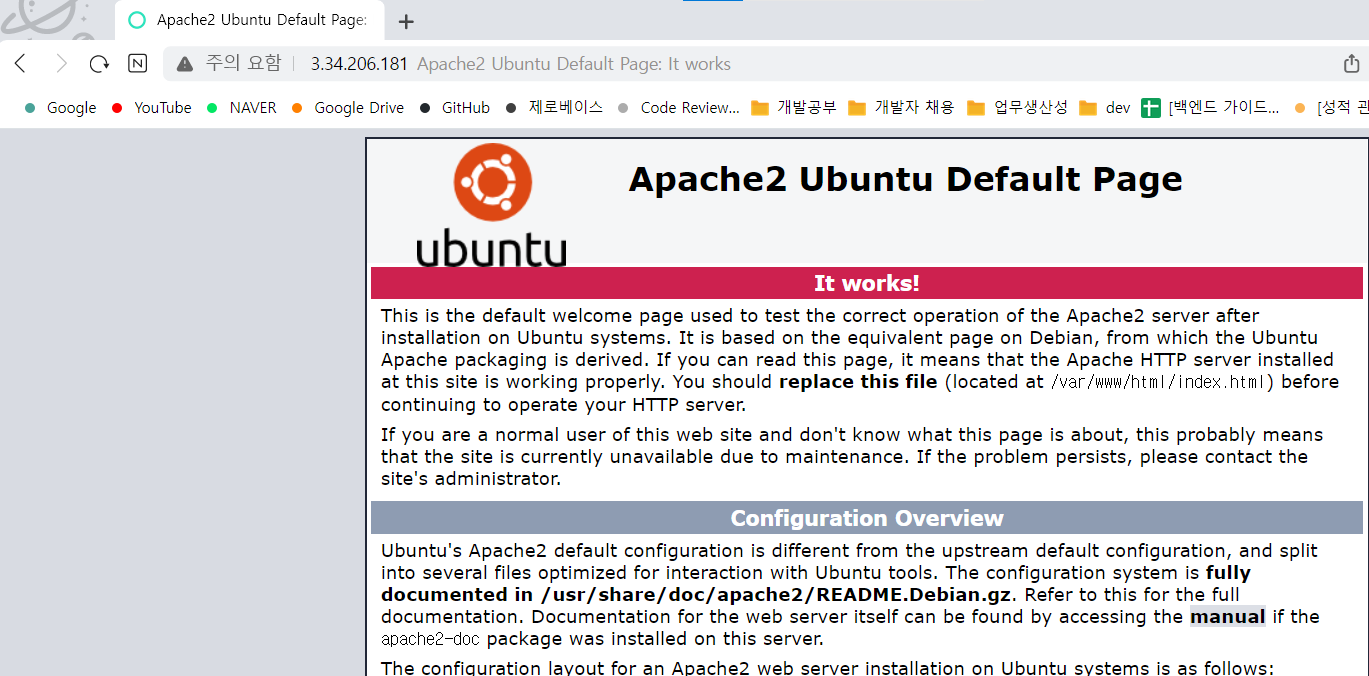This screenshot has width=1369, height=676.
Task: Open the 제로베이스 bookmark
Action: pyautogui.click(x=555, y=108)
